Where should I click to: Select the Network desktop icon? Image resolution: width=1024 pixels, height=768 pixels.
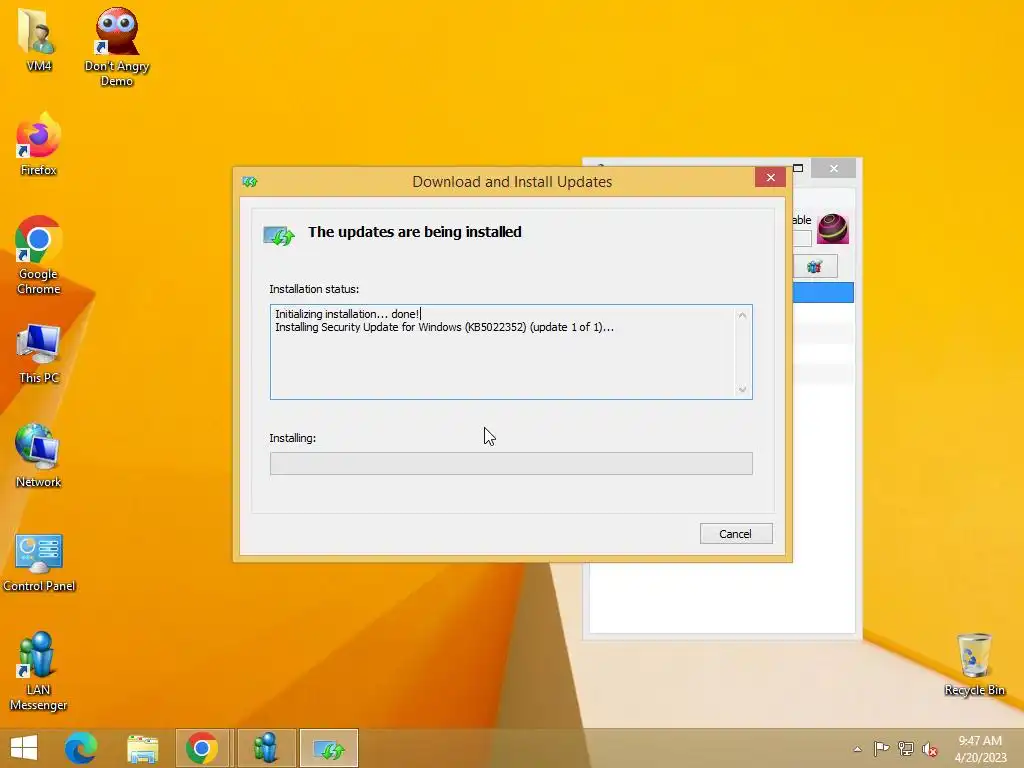click(39, 456)
